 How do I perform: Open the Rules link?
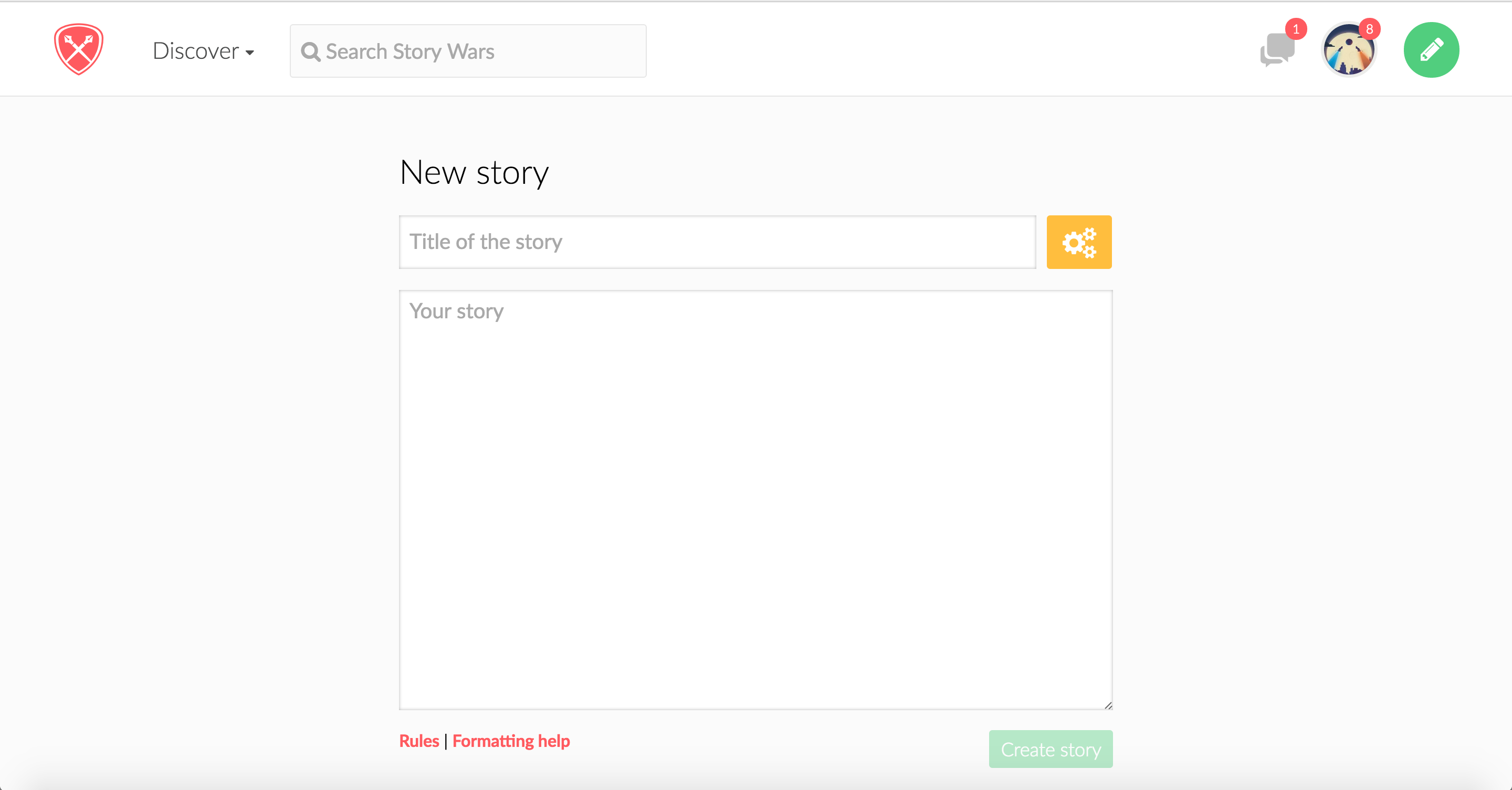click(418, 741)
